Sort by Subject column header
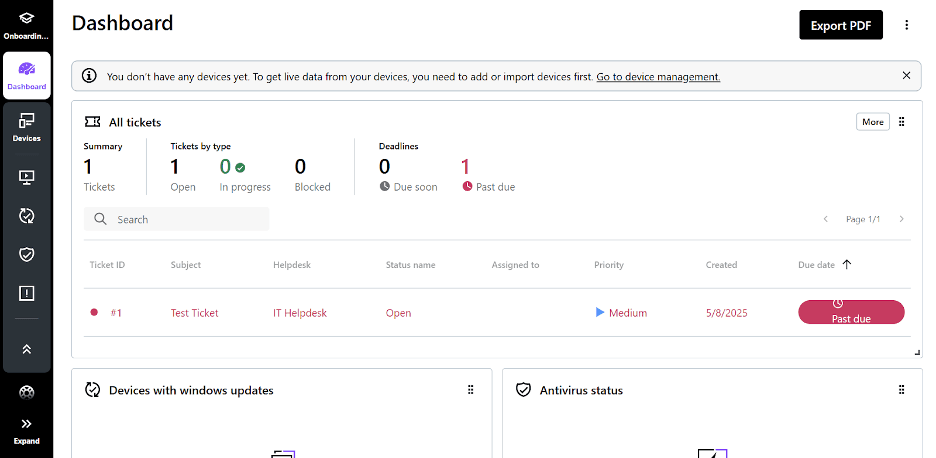Viewport: 936px width, 458px height. (186, 265)
